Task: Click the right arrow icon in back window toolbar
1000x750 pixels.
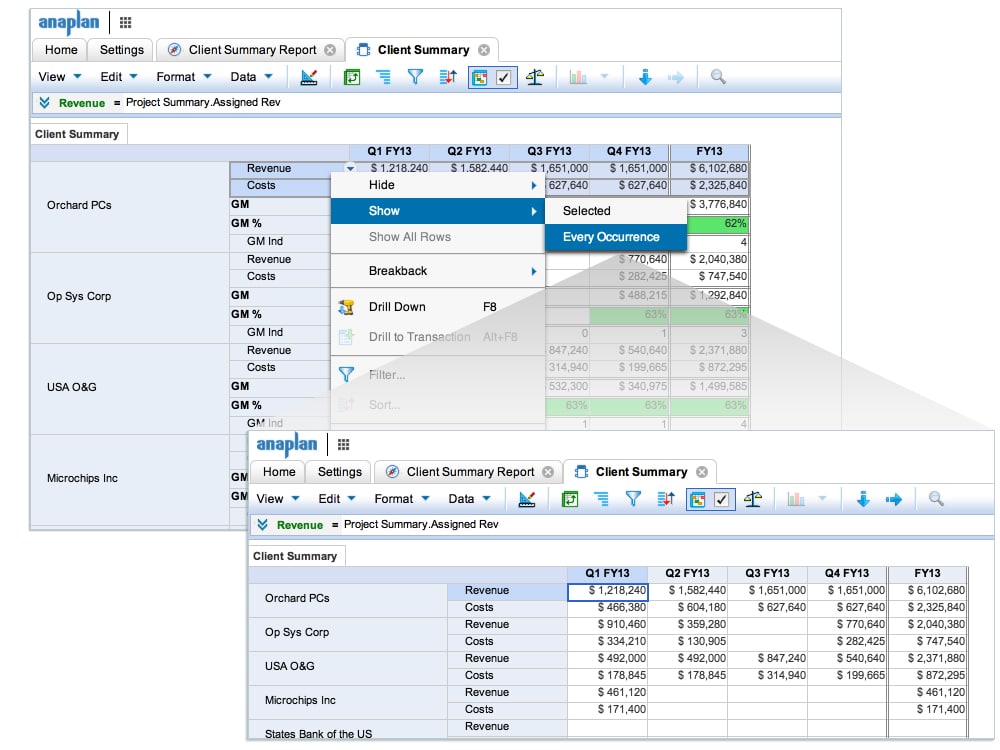Action: 675,77
